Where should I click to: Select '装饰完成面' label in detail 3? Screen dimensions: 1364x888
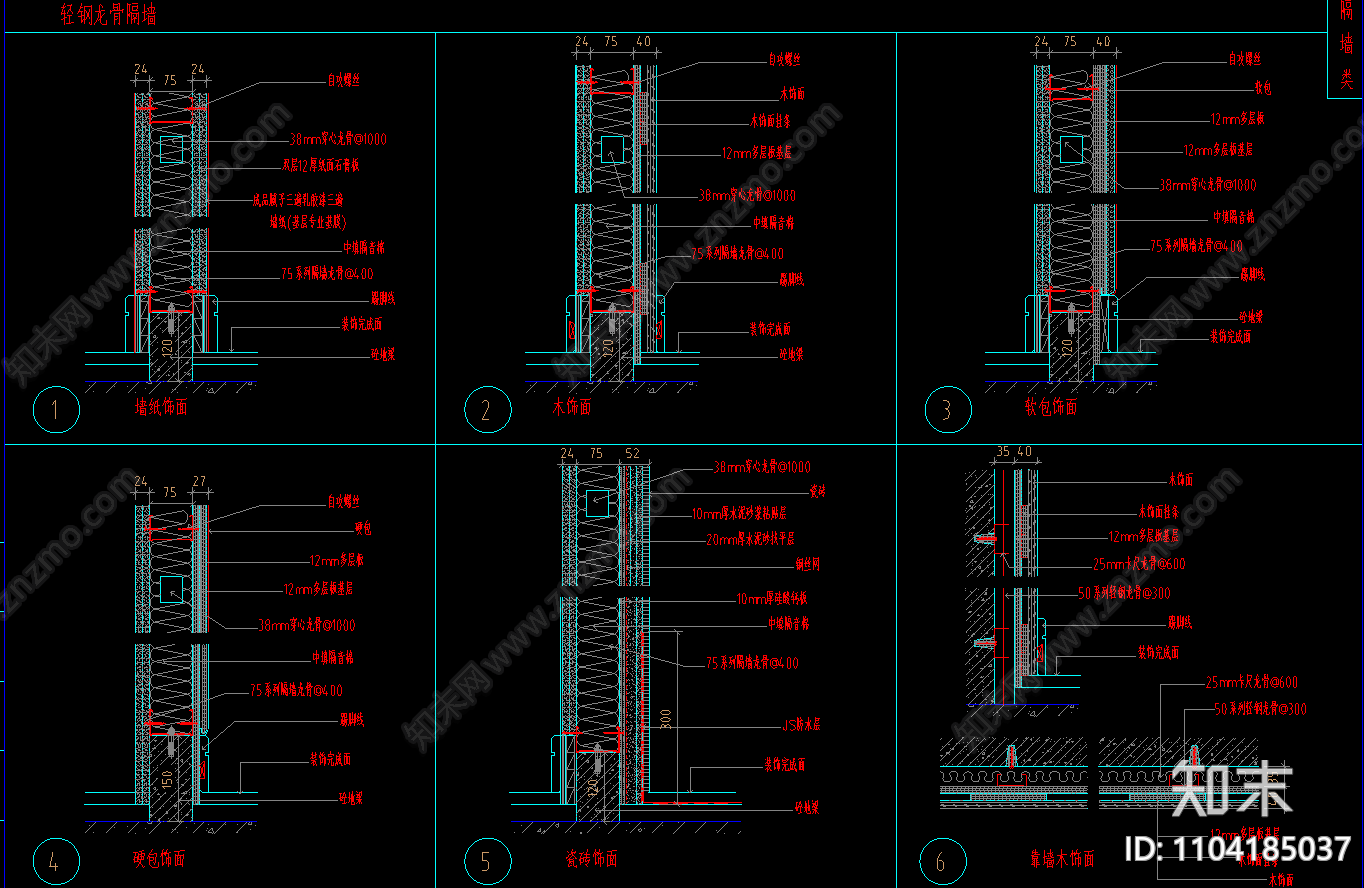coord(1231,338)
